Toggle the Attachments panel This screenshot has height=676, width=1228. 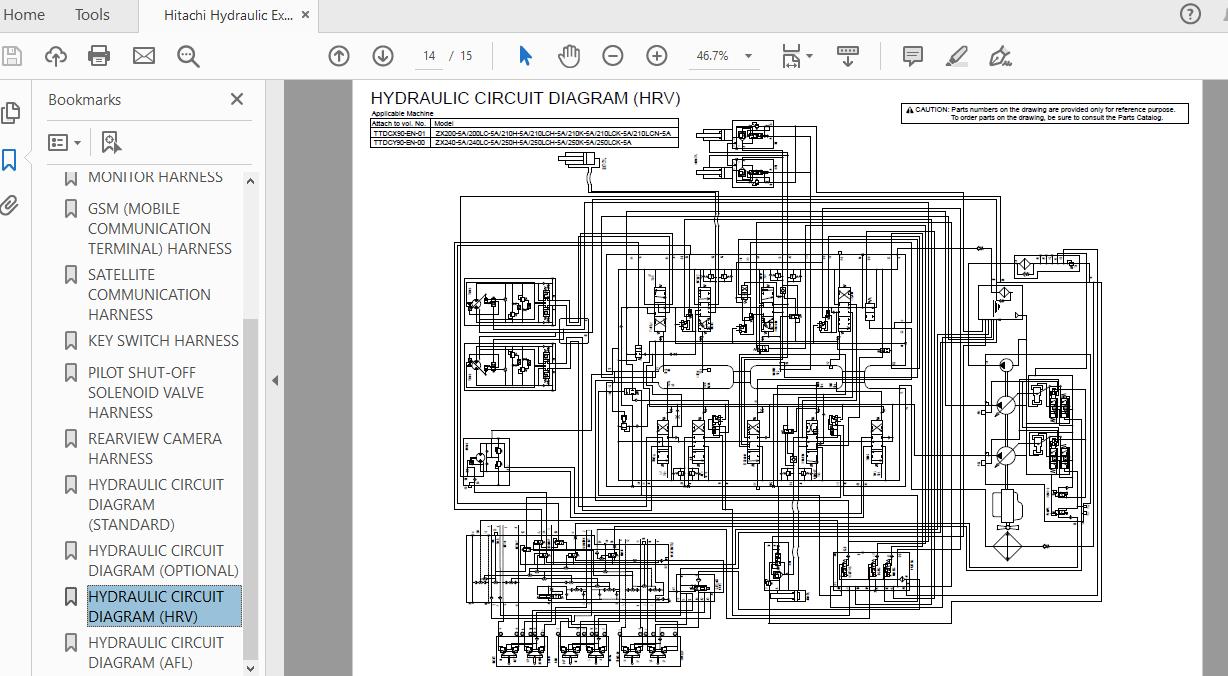(x=11, y=205)
